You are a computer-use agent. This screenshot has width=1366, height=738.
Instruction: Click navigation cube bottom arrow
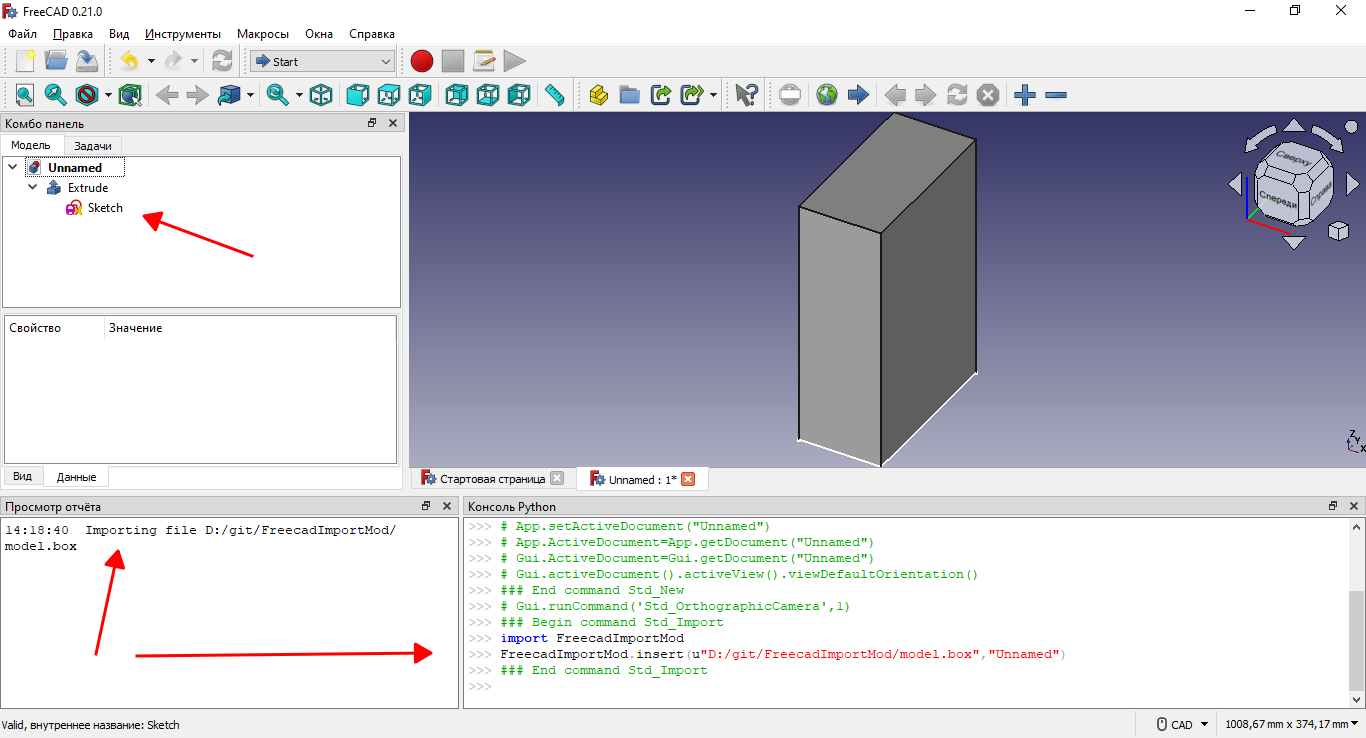(1294, 242)
